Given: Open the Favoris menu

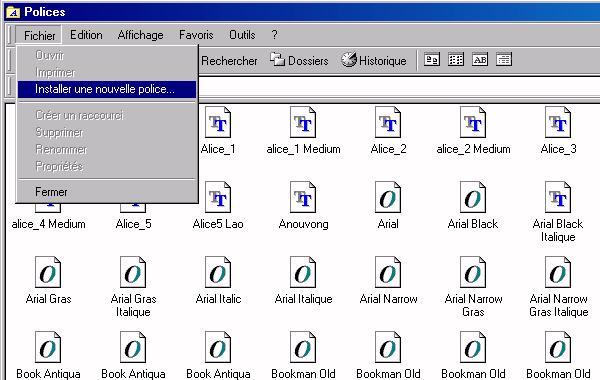Looking at the screenshot, I should coord(196,35).
